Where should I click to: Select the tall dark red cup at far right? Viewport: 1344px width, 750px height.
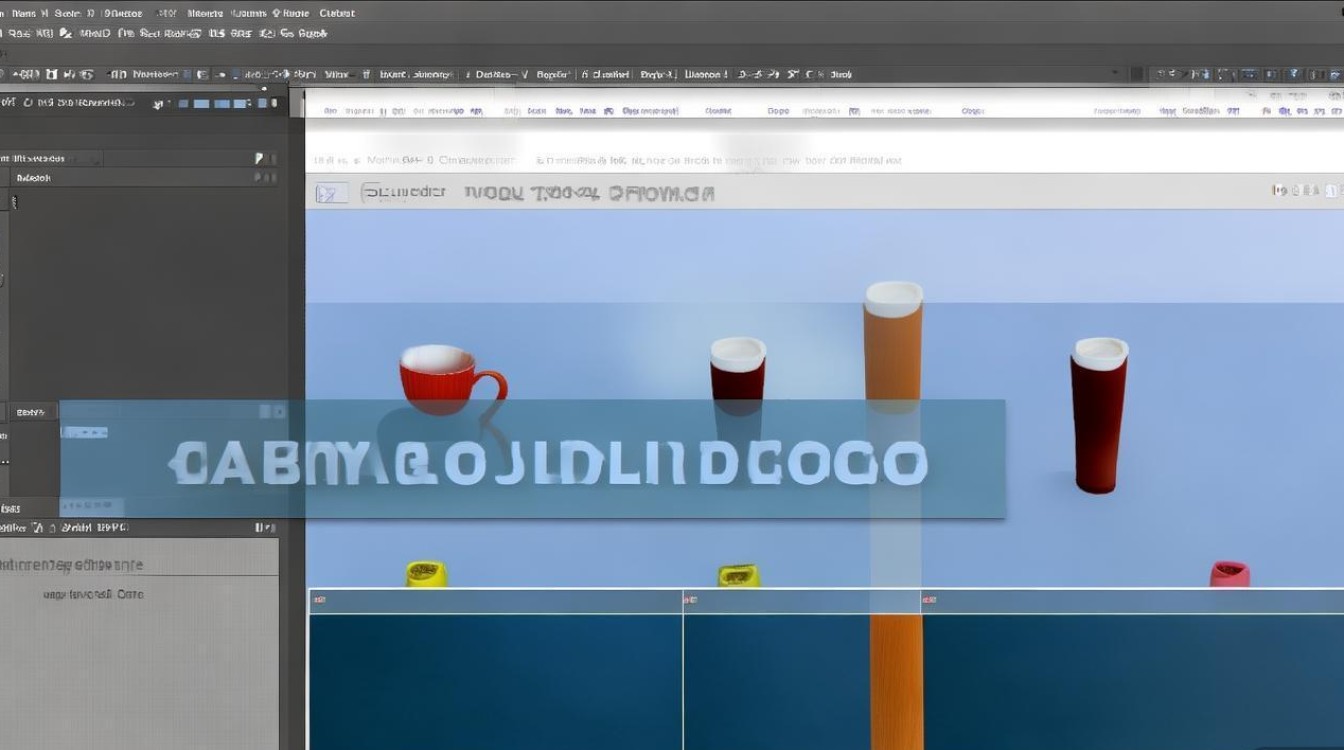1099,415
